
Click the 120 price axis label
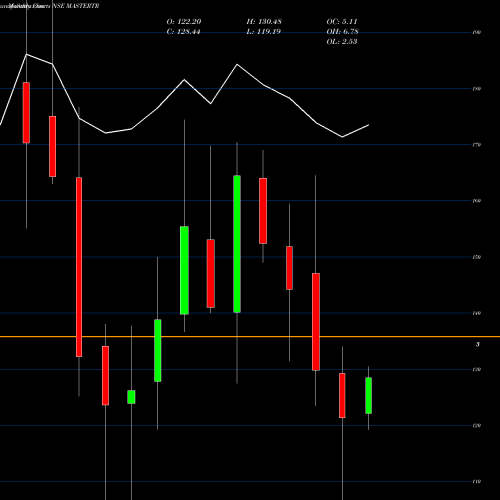click(x=477, y=426)
